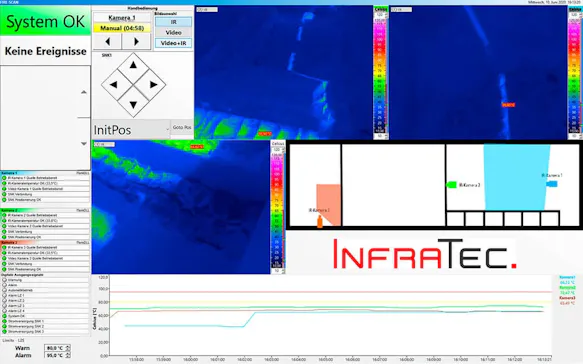
Task: Click into the Alarm temperature field
Action: click(x=54, y=355)
